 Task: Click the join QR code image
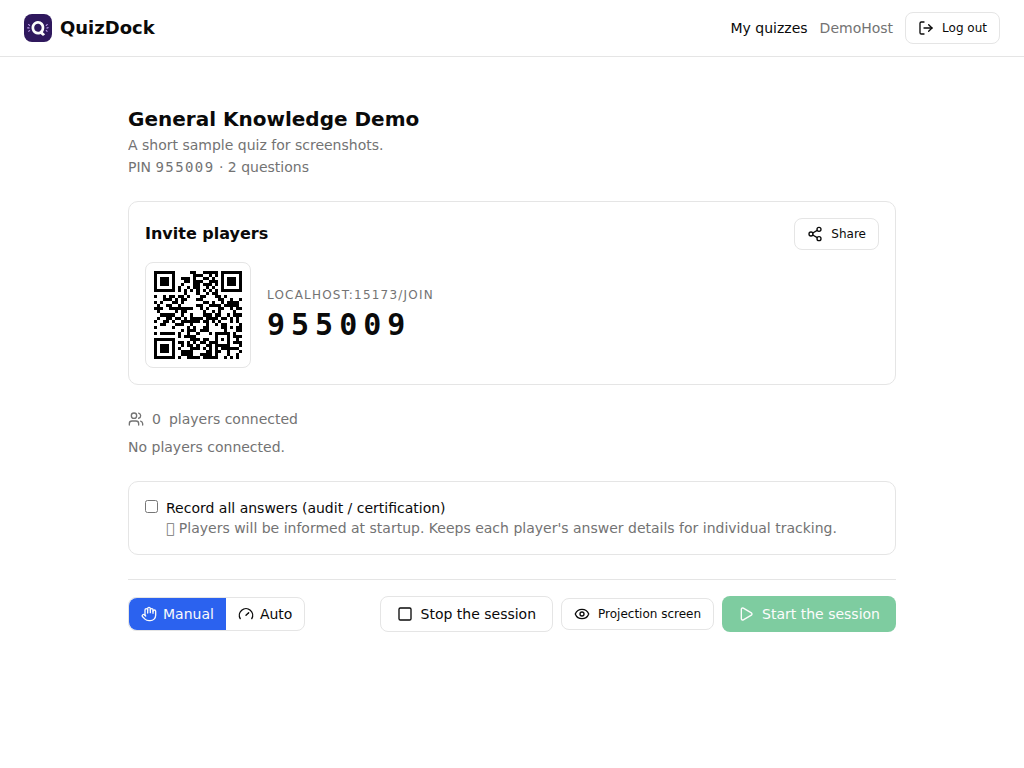(x=198, y=315)
